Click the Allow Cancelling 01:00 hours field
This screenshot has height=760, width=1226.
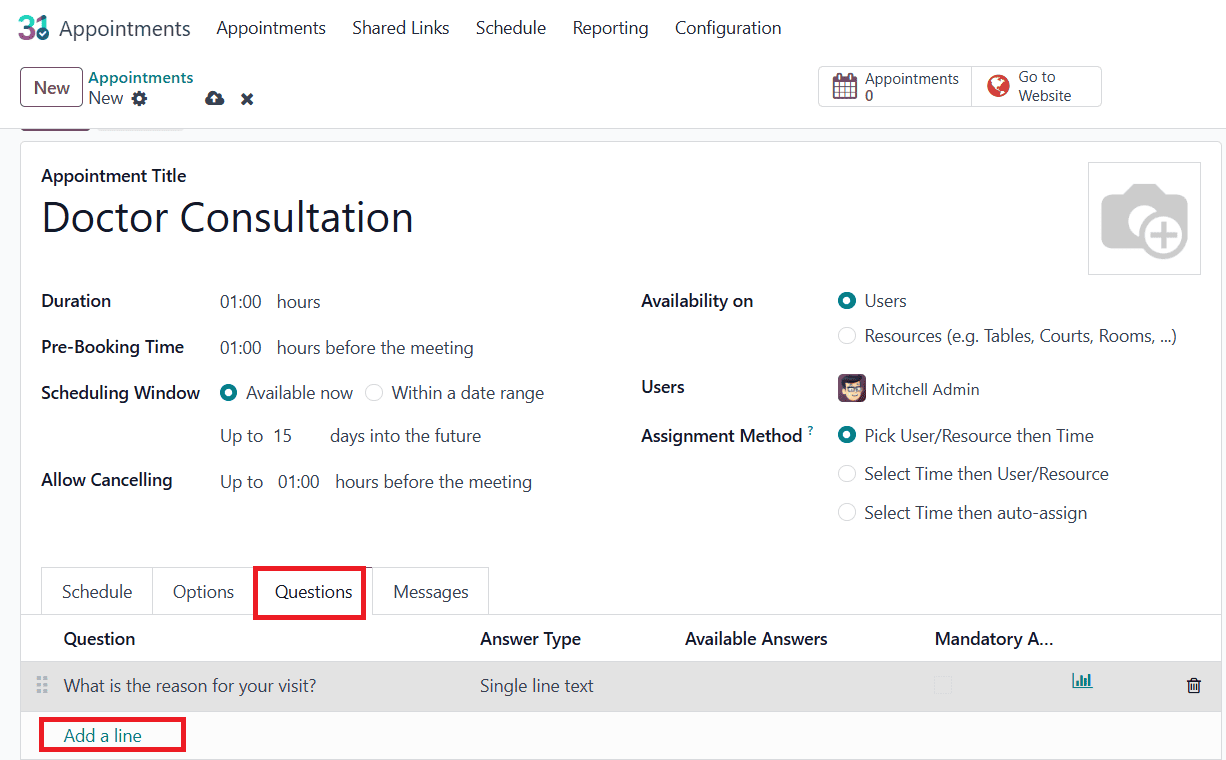[299, 482]
